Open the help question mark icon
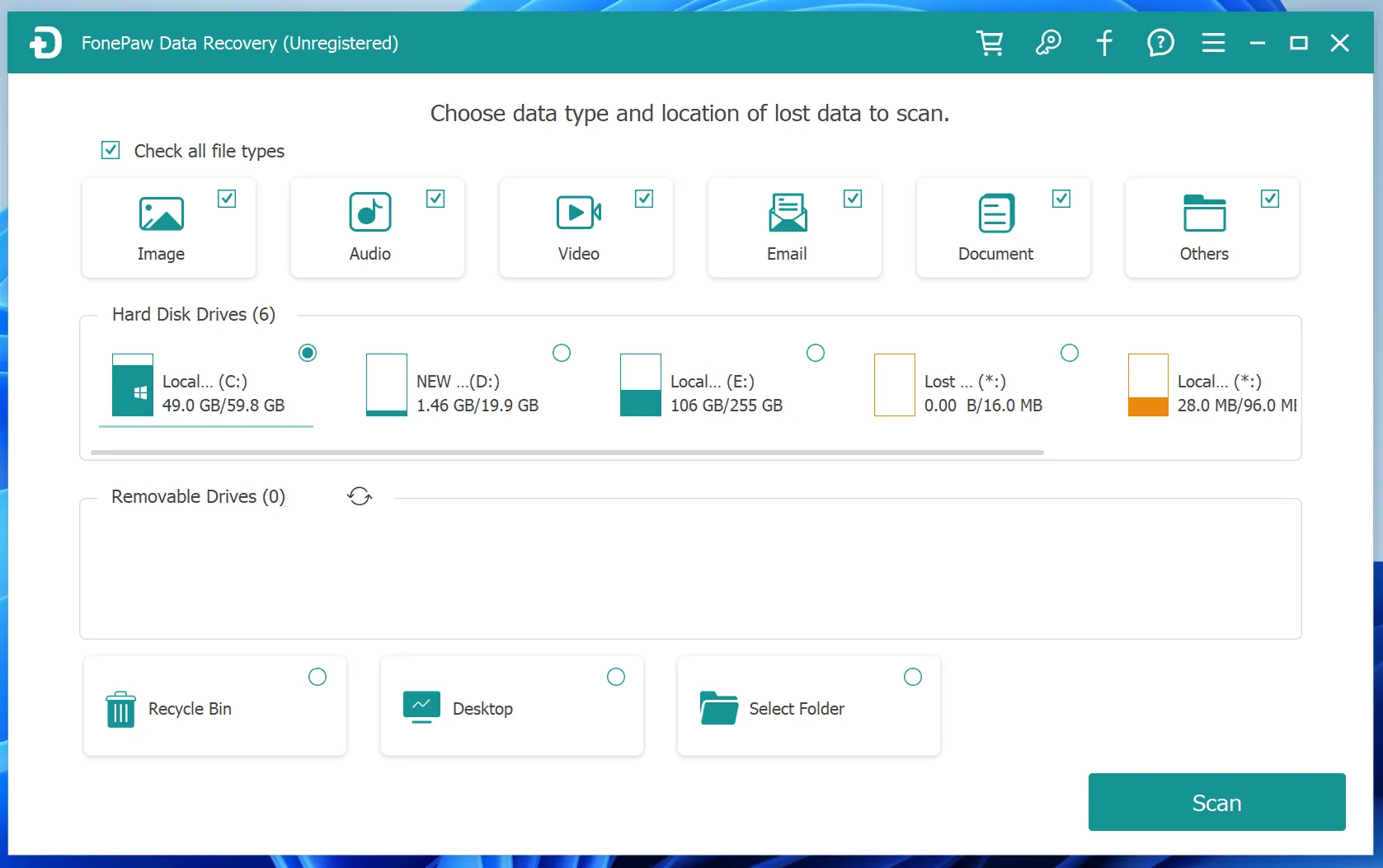The image size is (1383, 868). point(1160,43)
